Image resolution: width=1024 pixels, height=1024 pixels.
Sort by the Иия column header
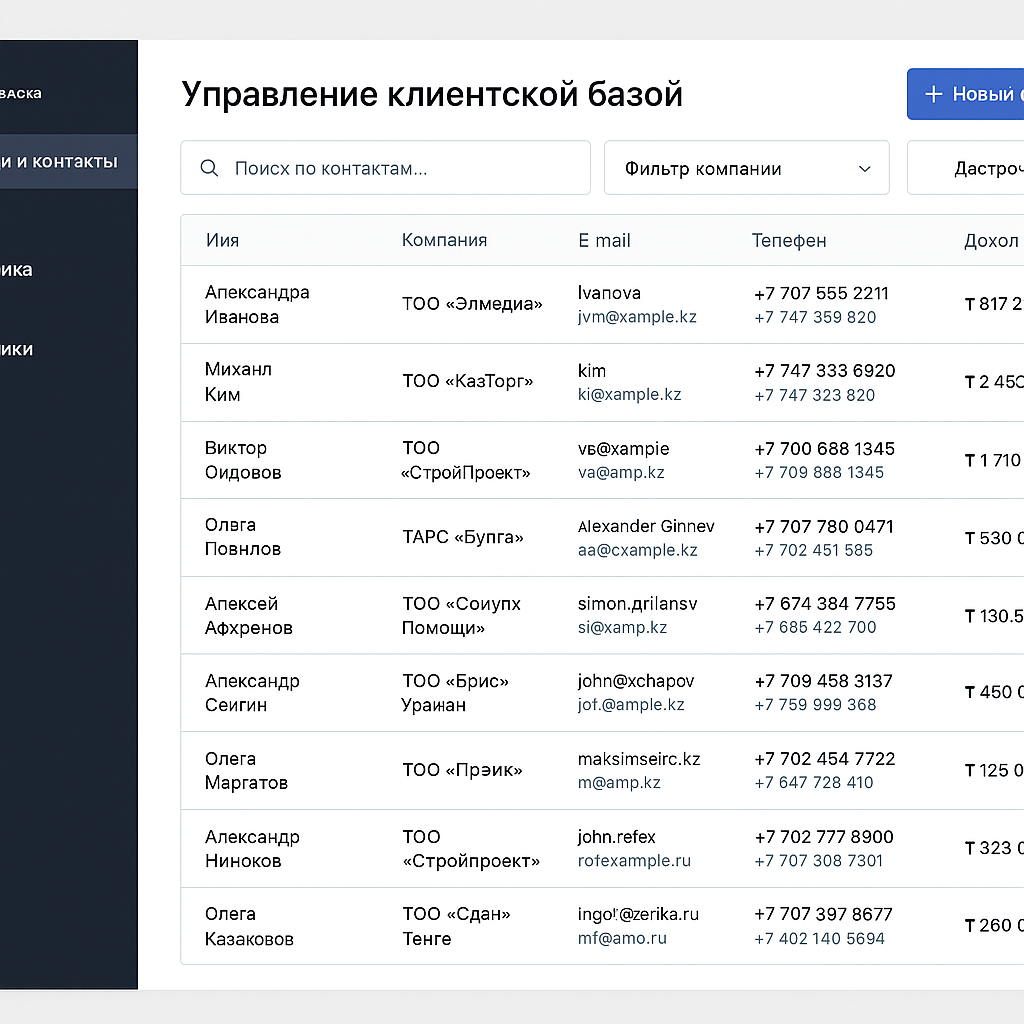[223, 240]
